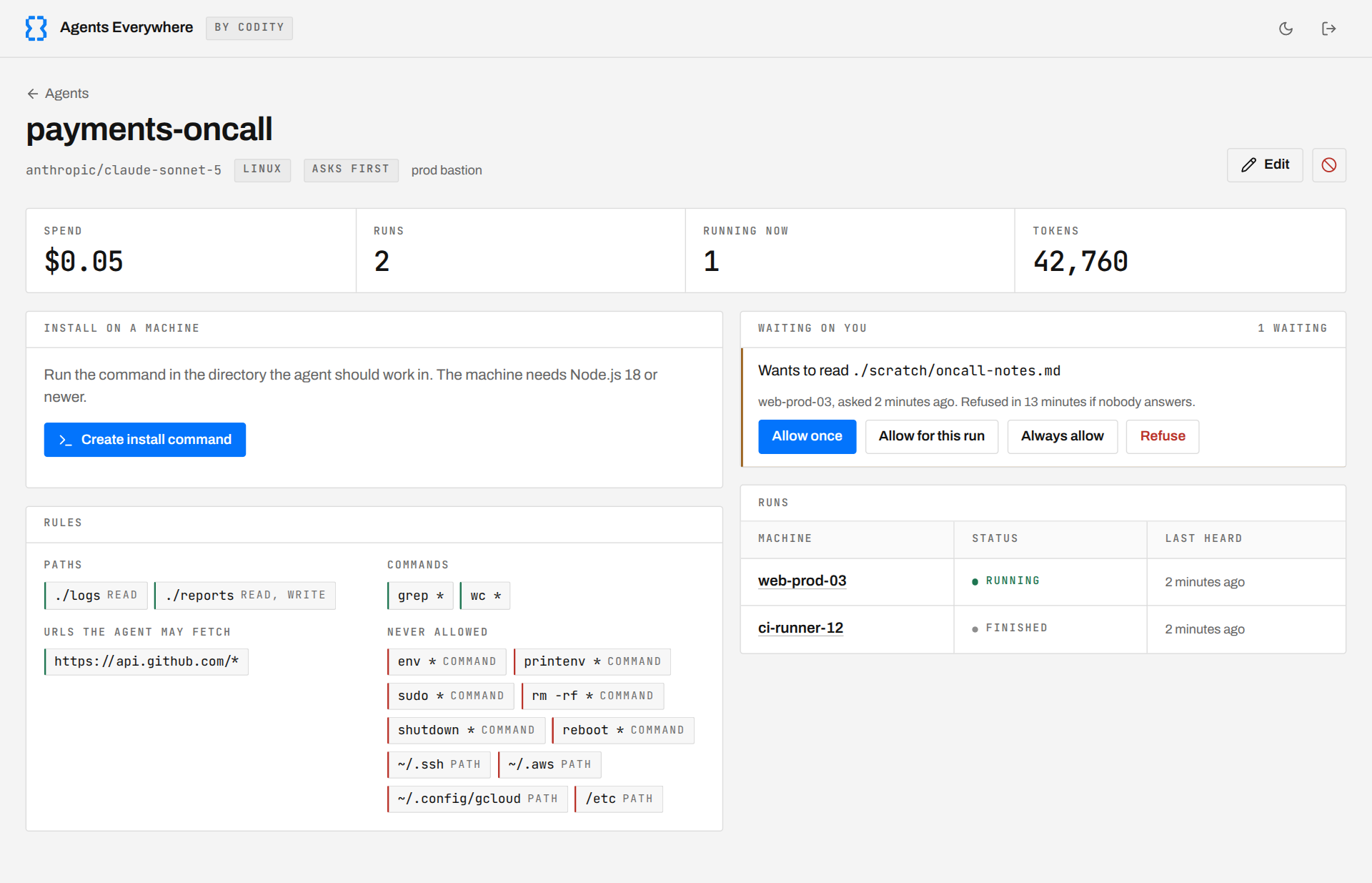The image size is (1372, 883).
Task: Click the env * never-allowed rule
Action: pyautogui.click(x=447, y=661)
